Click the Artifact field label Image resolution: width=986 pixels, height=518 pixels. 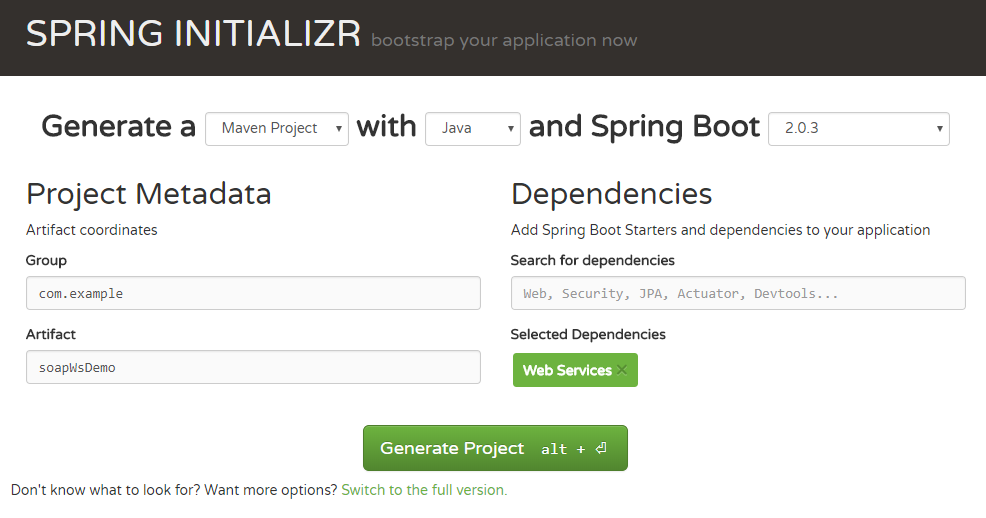51,334
